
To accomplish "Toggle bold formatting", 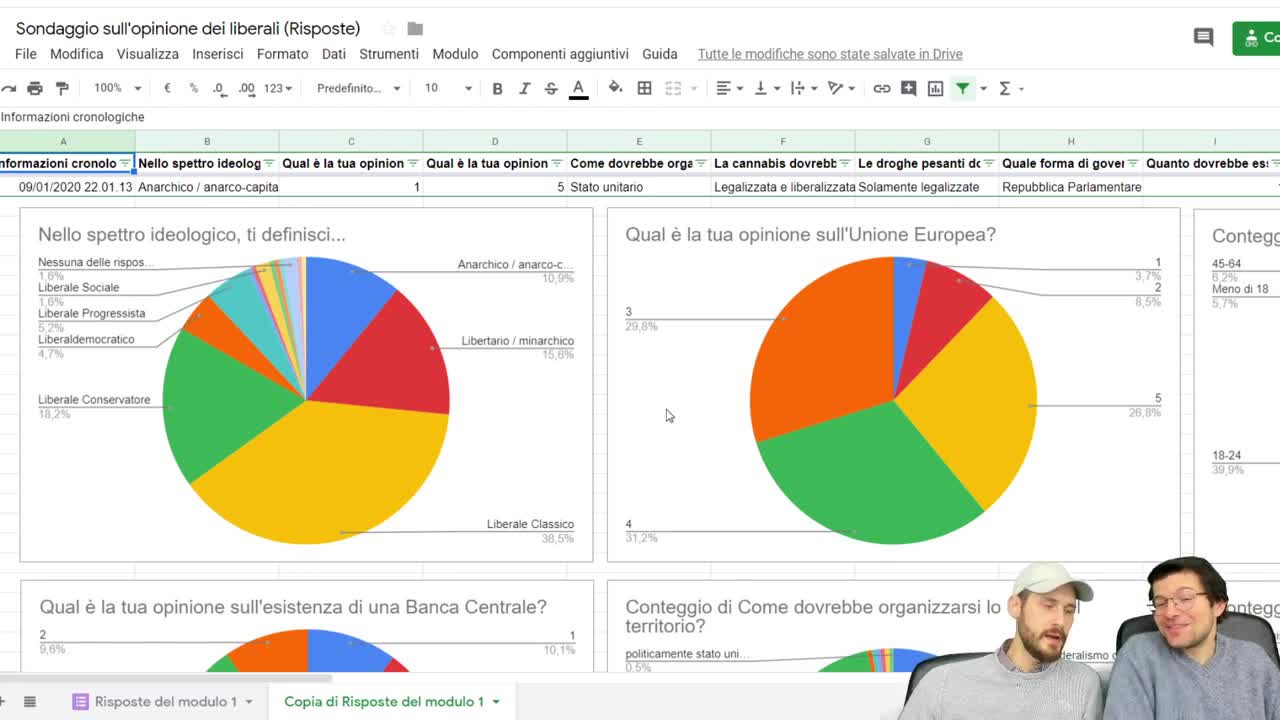I will (497, 88).
